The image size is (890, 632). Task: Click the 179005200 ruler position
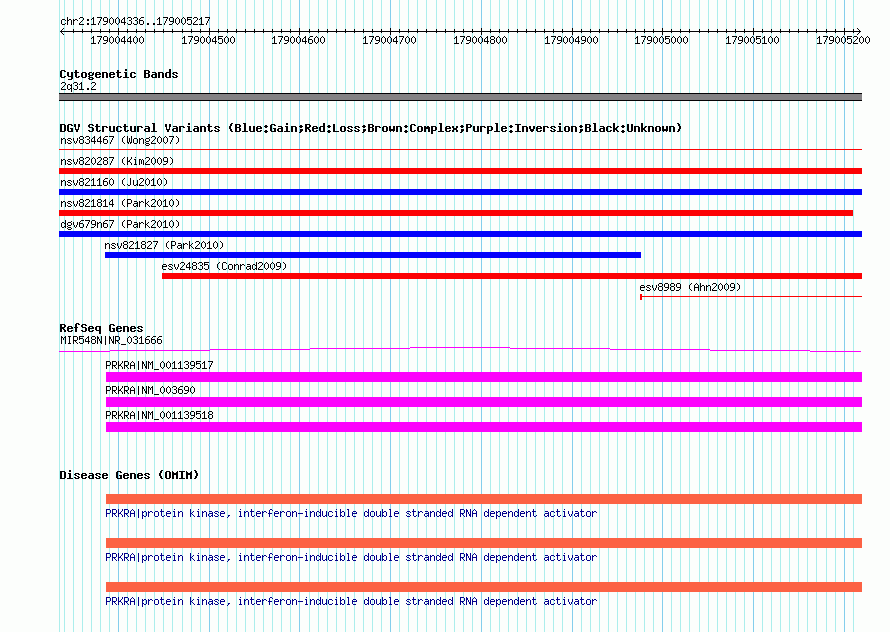(843, 40)
